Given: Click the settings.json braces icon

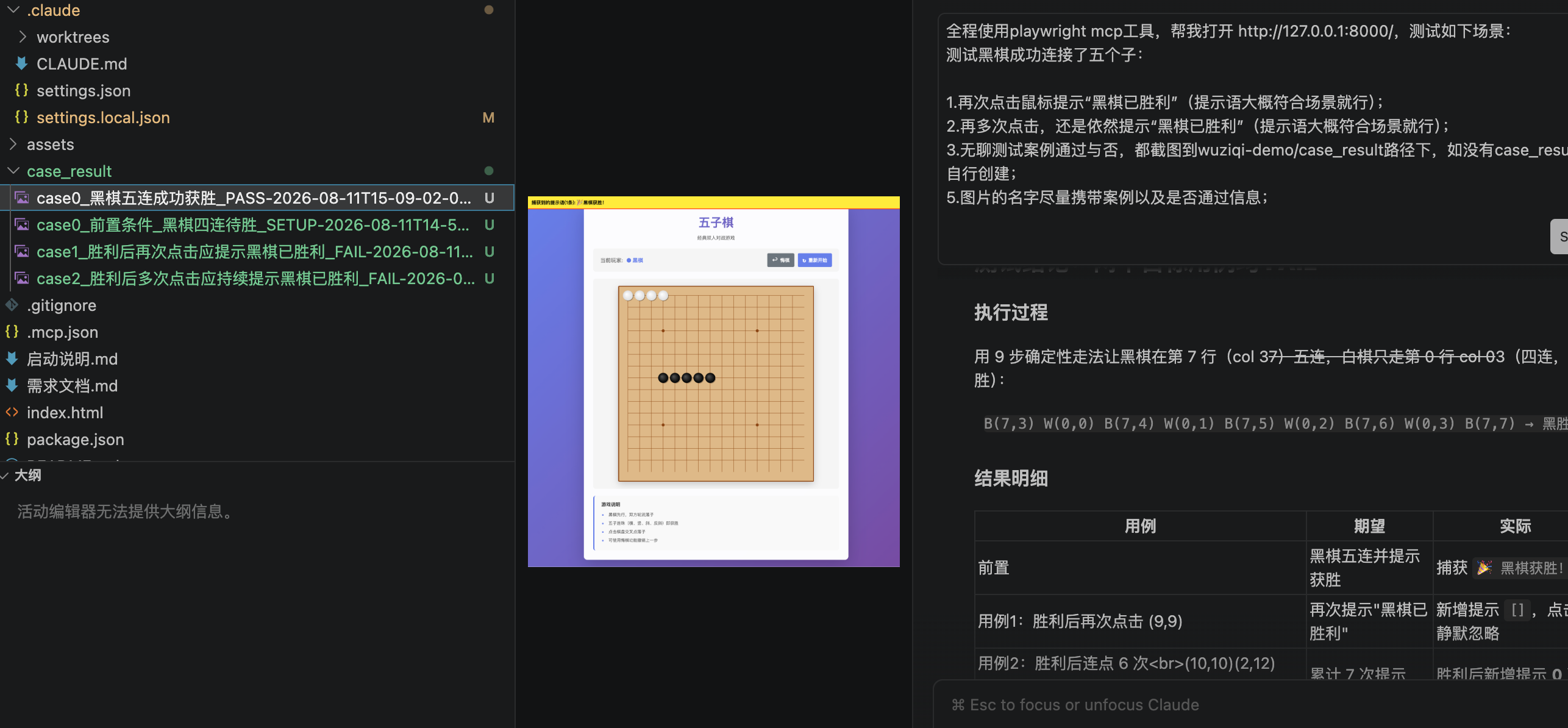Looking at the screenshot, I should (22, 90).
